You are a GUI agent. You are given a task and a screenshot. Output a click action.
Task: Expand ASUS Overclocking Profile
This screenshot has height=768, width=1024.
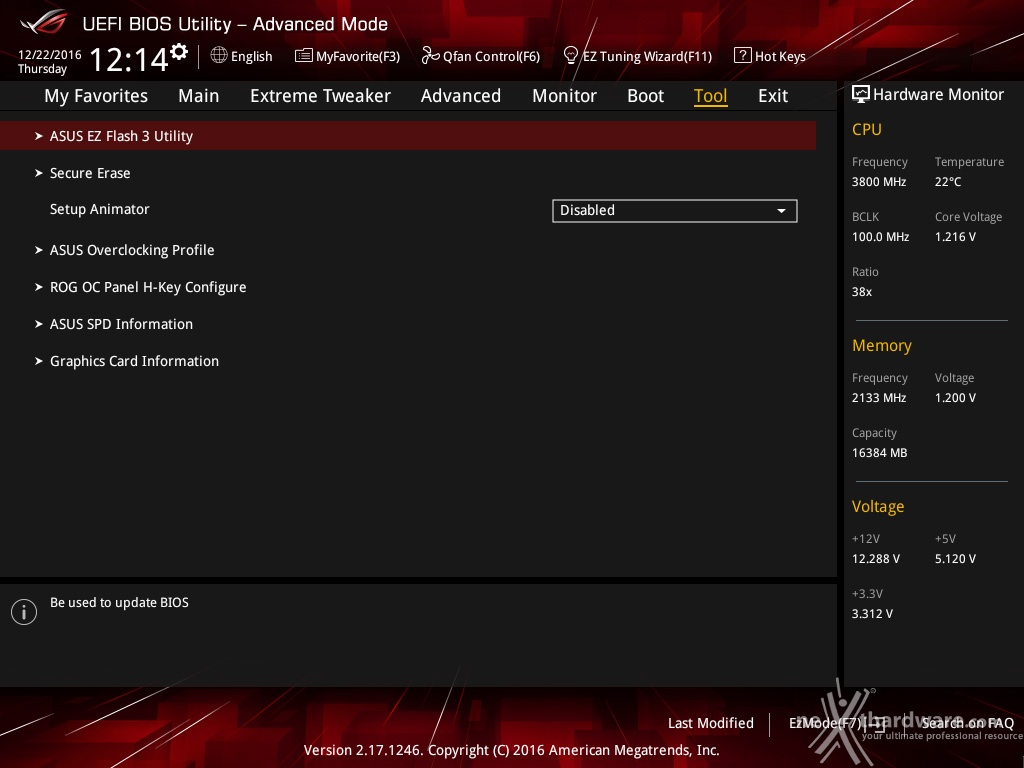[132, 250]
